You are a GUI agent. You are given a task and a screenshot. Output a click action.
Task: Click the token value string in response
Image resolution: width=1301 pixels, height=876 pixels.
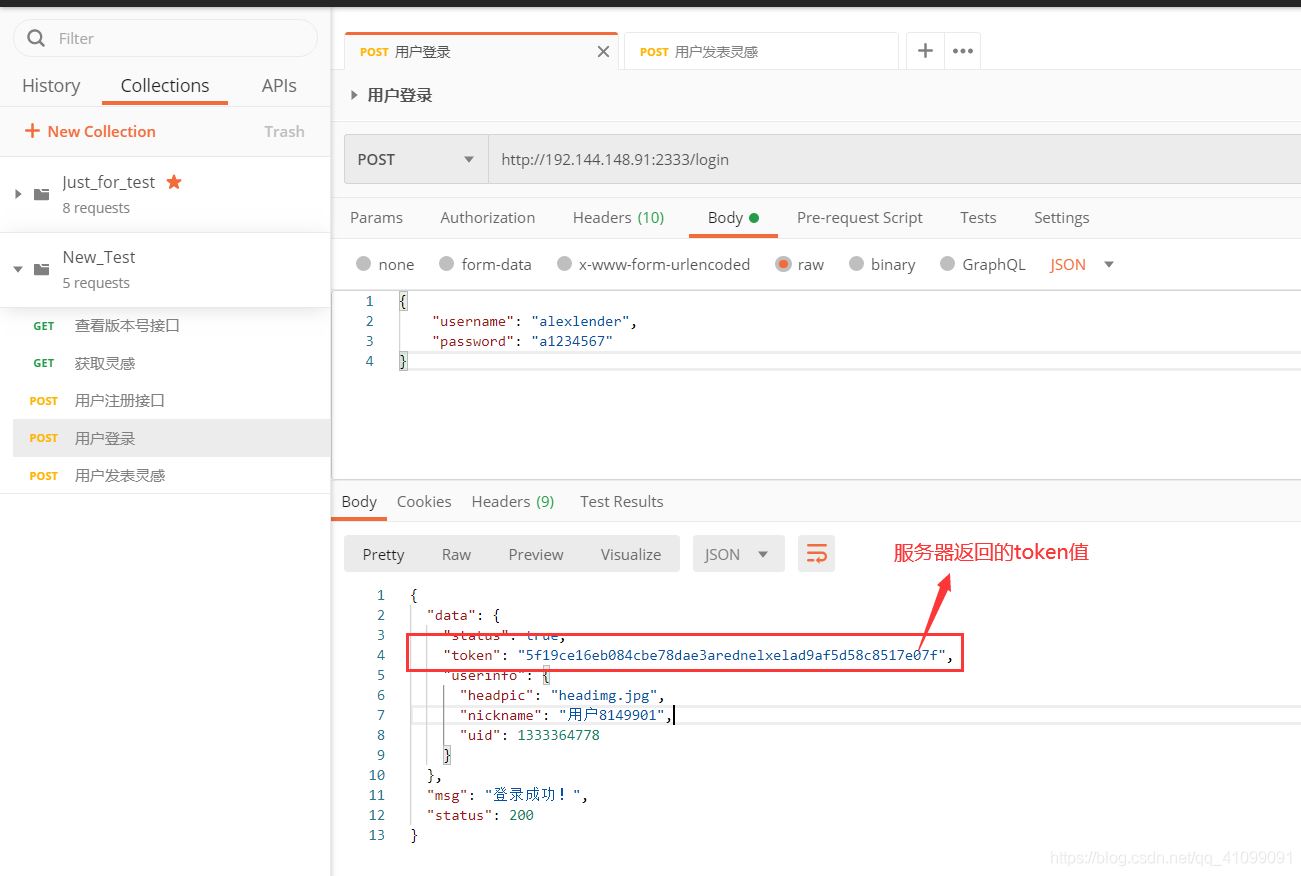(731, 655)
